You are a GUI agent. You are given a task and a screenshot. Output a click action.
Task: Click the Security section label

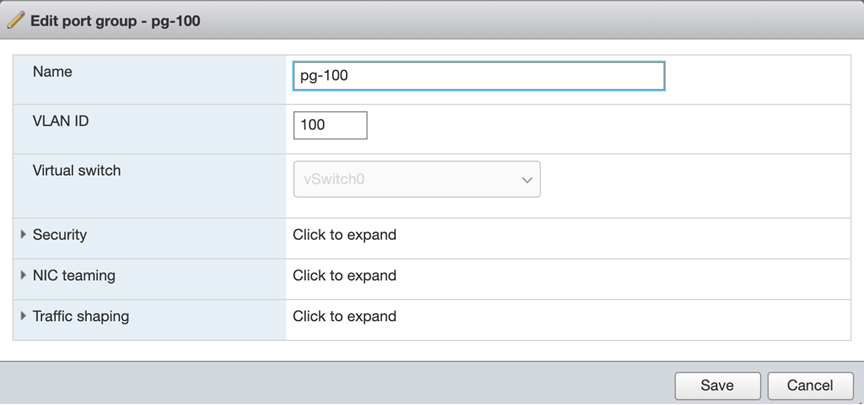pyautogui.click(x=60, y=235)
